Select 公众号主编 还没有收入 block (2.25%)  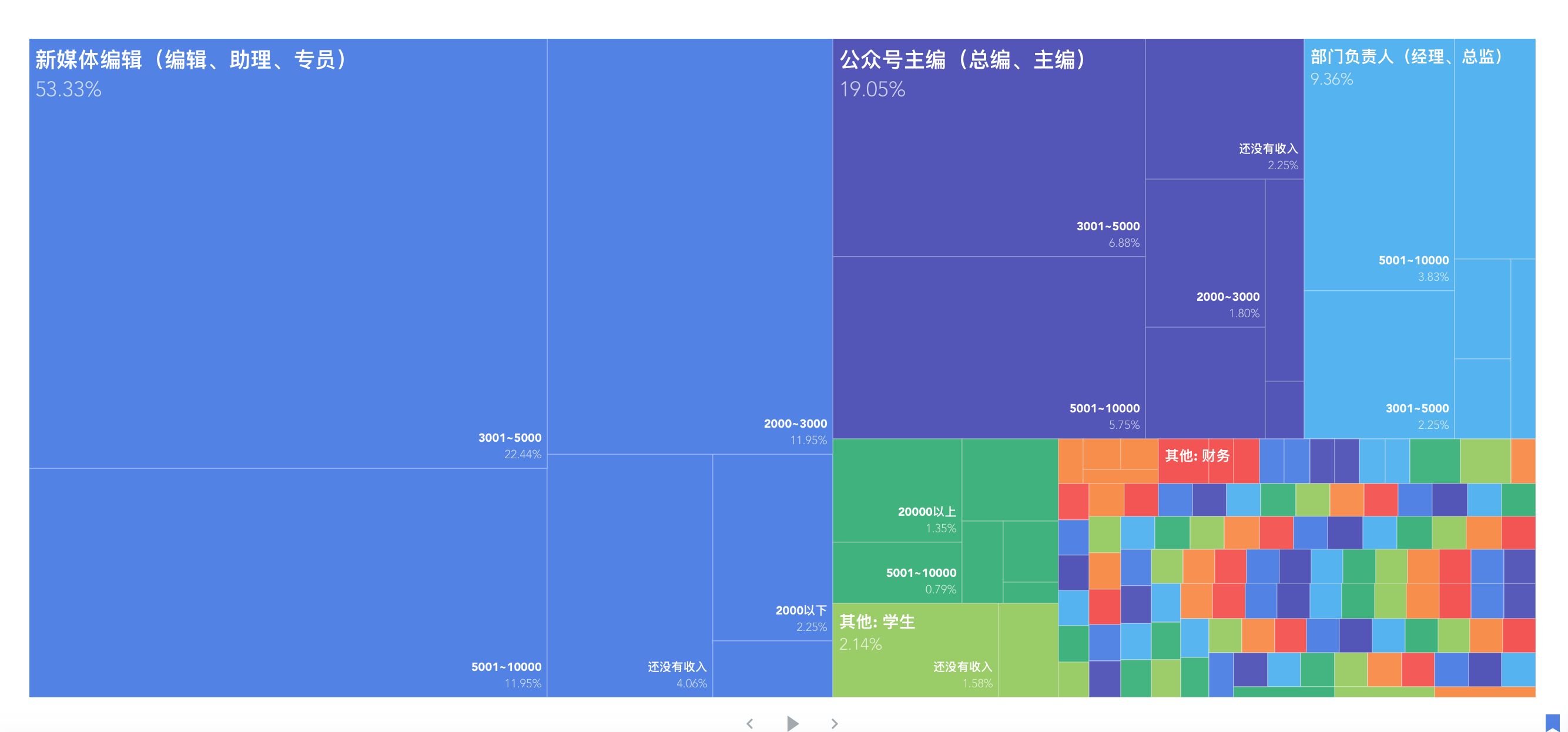(1224, 109)
